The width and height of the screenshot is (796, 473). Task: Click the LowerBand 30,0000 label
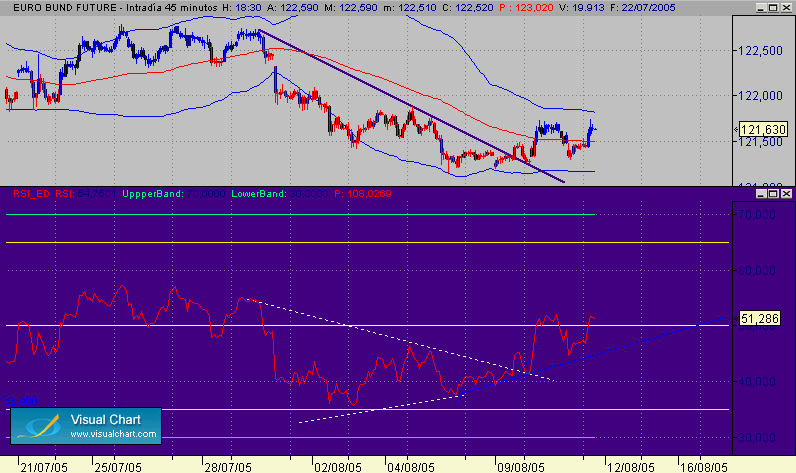click(x=280, y=193)
